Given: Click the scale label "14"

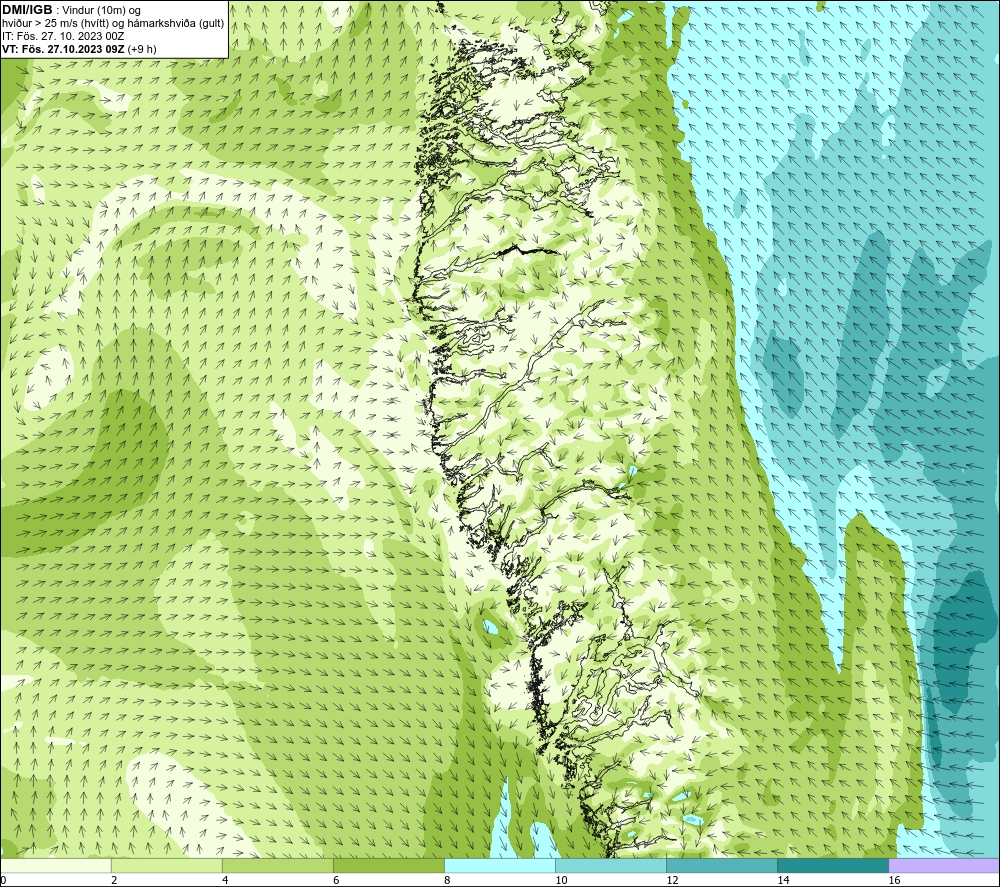Looking at the screenshot, I should (x=783, y=881).
